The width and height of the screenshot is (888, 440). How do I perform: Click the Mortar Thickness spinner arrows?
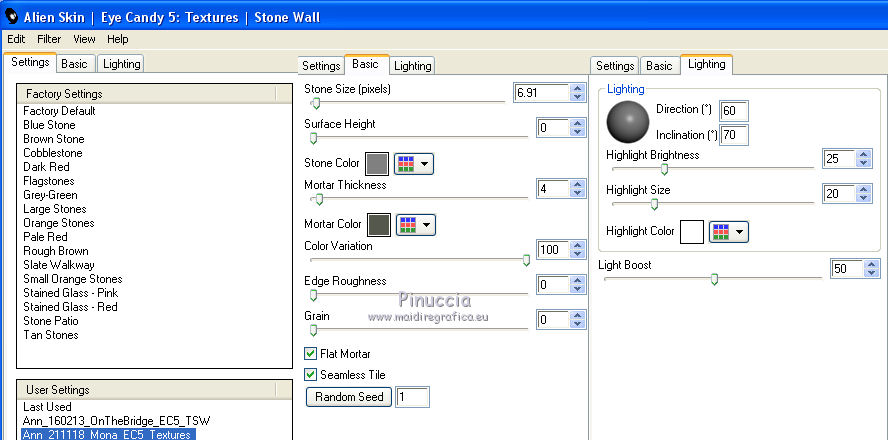coord(577,189)
